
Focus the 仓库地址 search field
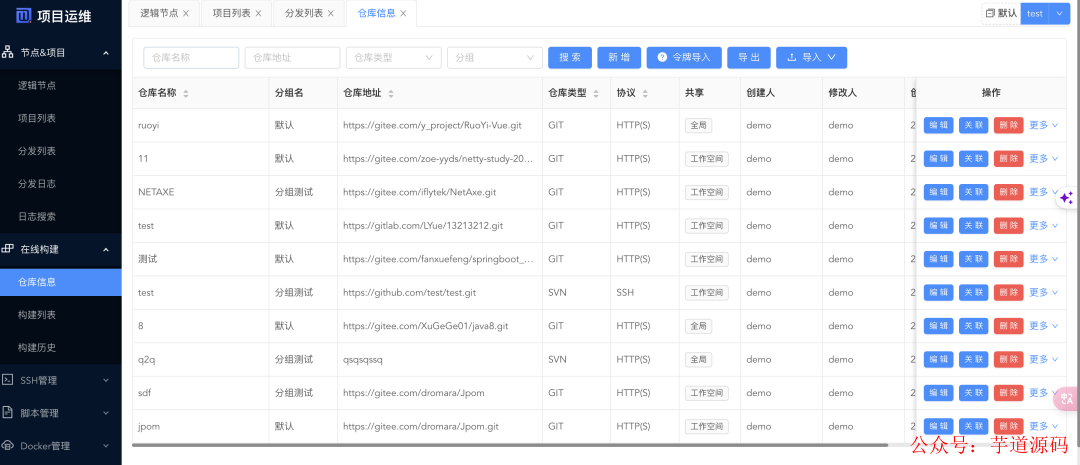click(293, 58)
